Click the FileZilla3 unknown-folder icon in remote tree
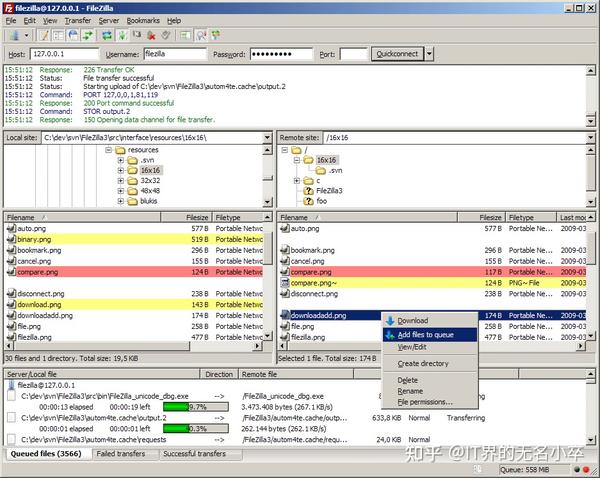 tap(308, 191)
